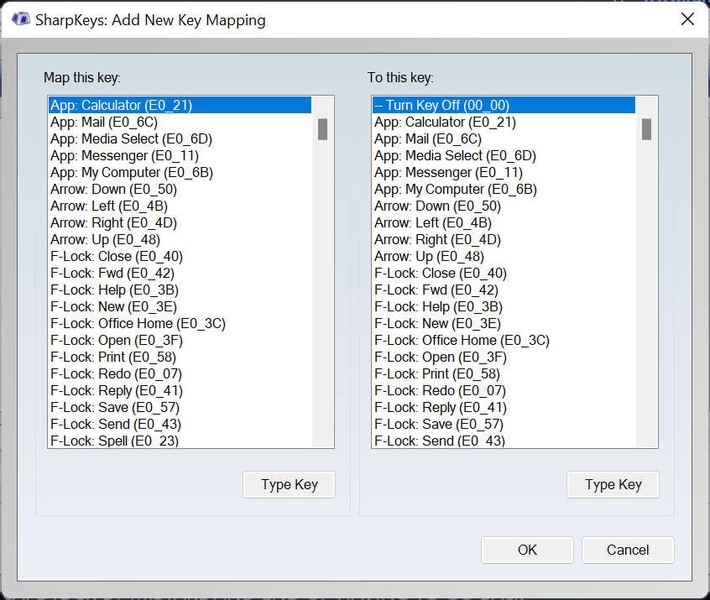Choose Arrow: Up in To this key list
The height and width of the screenshot is (600, 710).
pos(504,256)
